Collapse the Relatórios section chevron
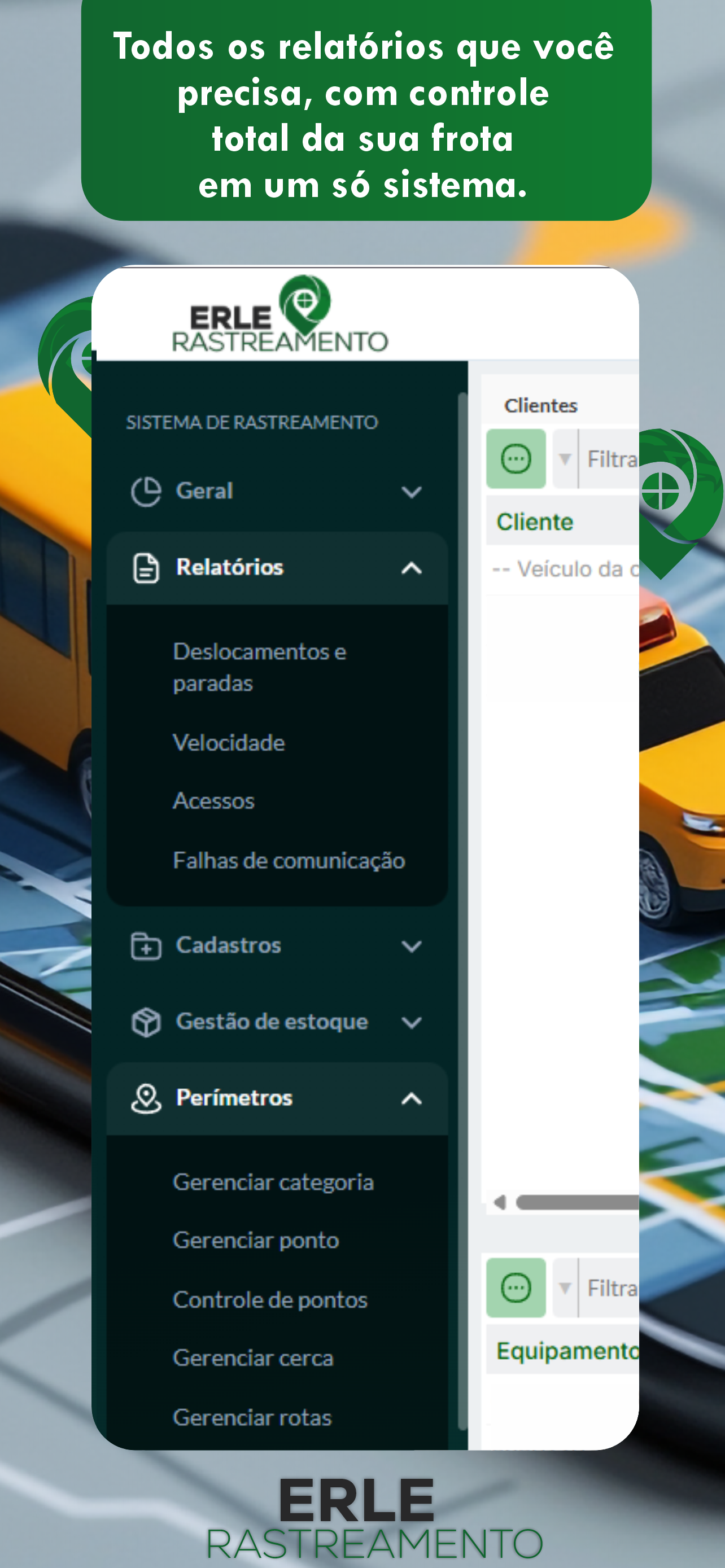 coord(412,568)
